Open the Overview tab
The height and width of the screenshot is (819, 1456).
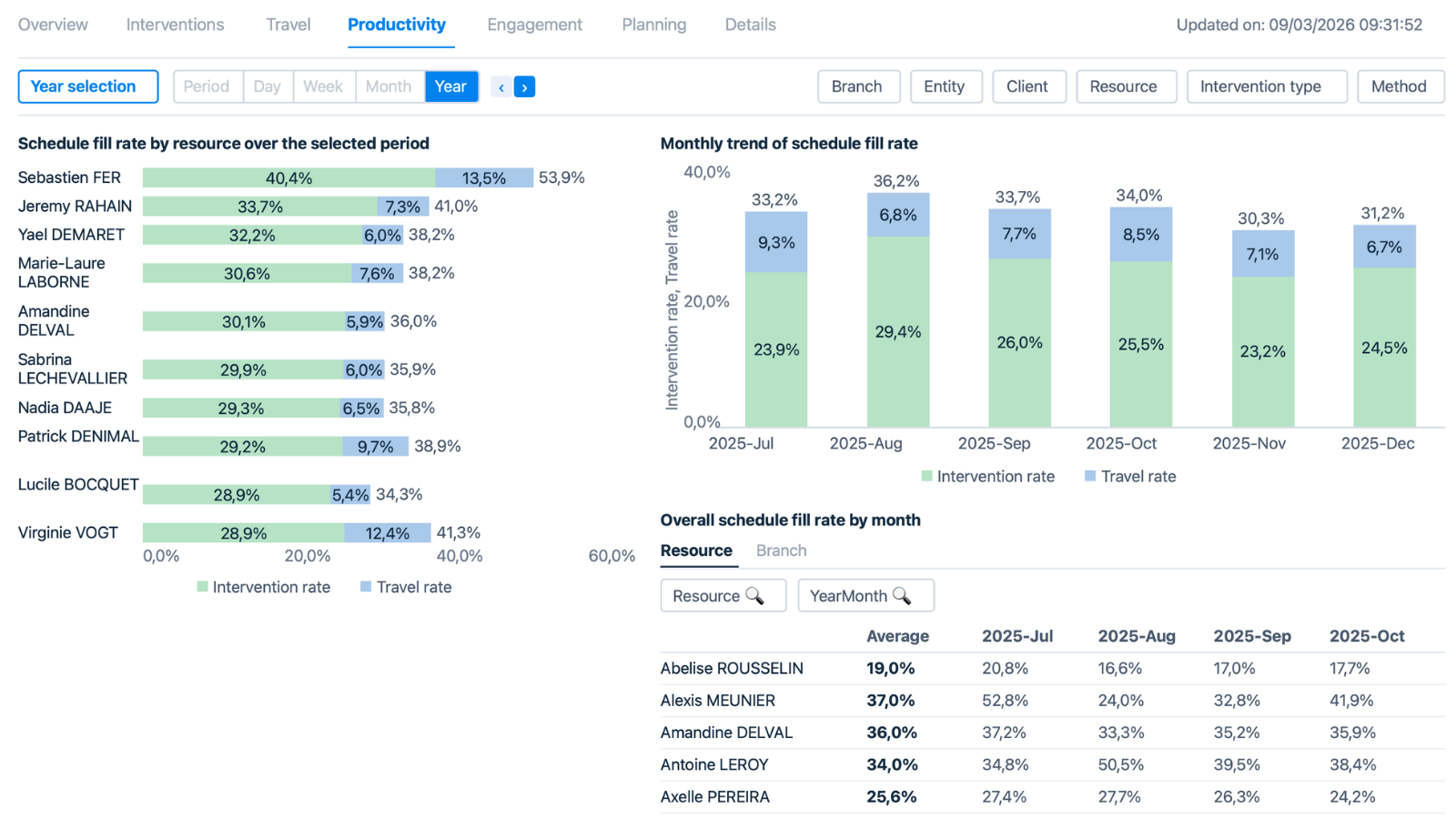point(53,25)
